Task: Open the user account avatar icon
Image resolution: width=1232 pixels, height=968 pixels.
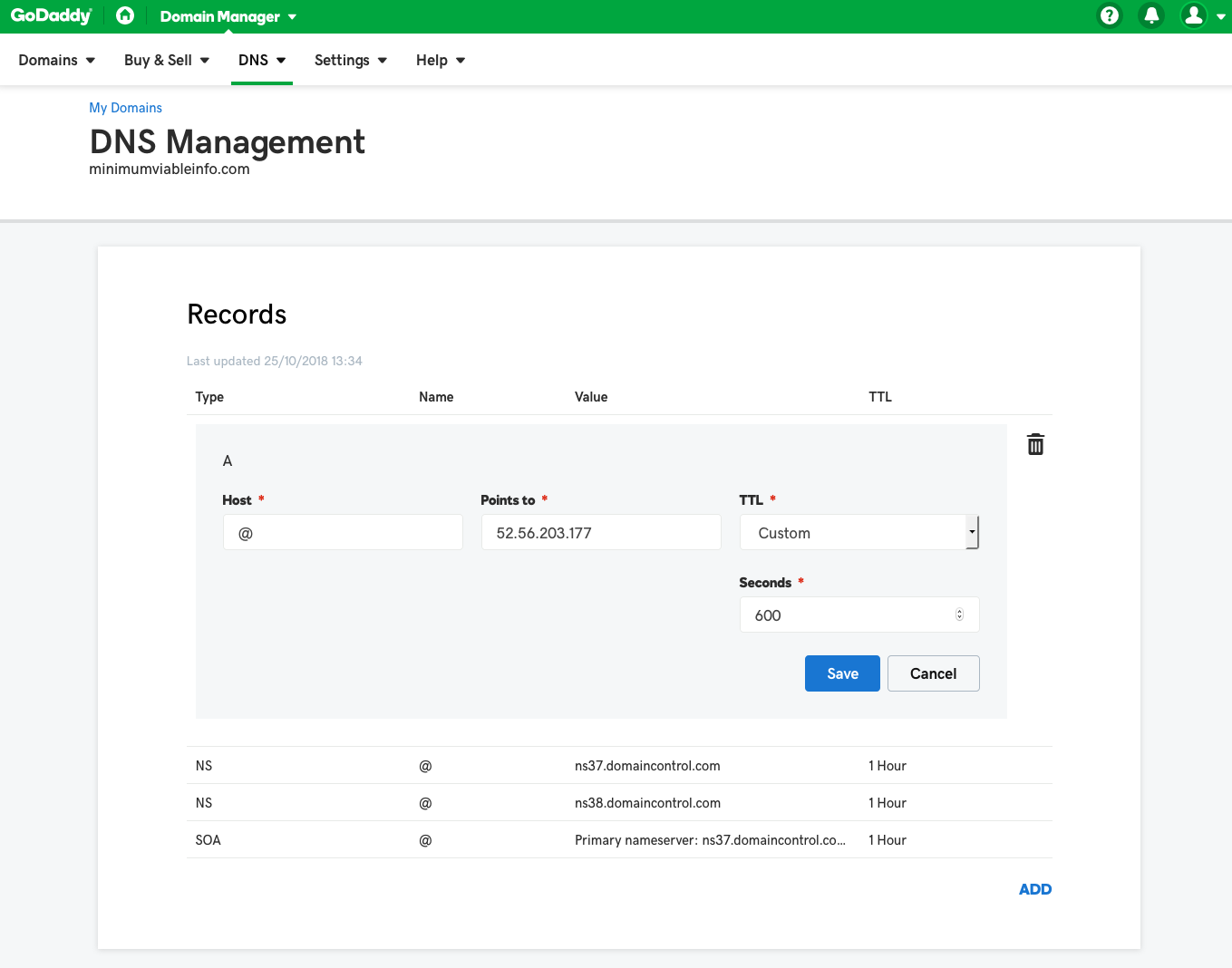Action: coord(1194,15)
